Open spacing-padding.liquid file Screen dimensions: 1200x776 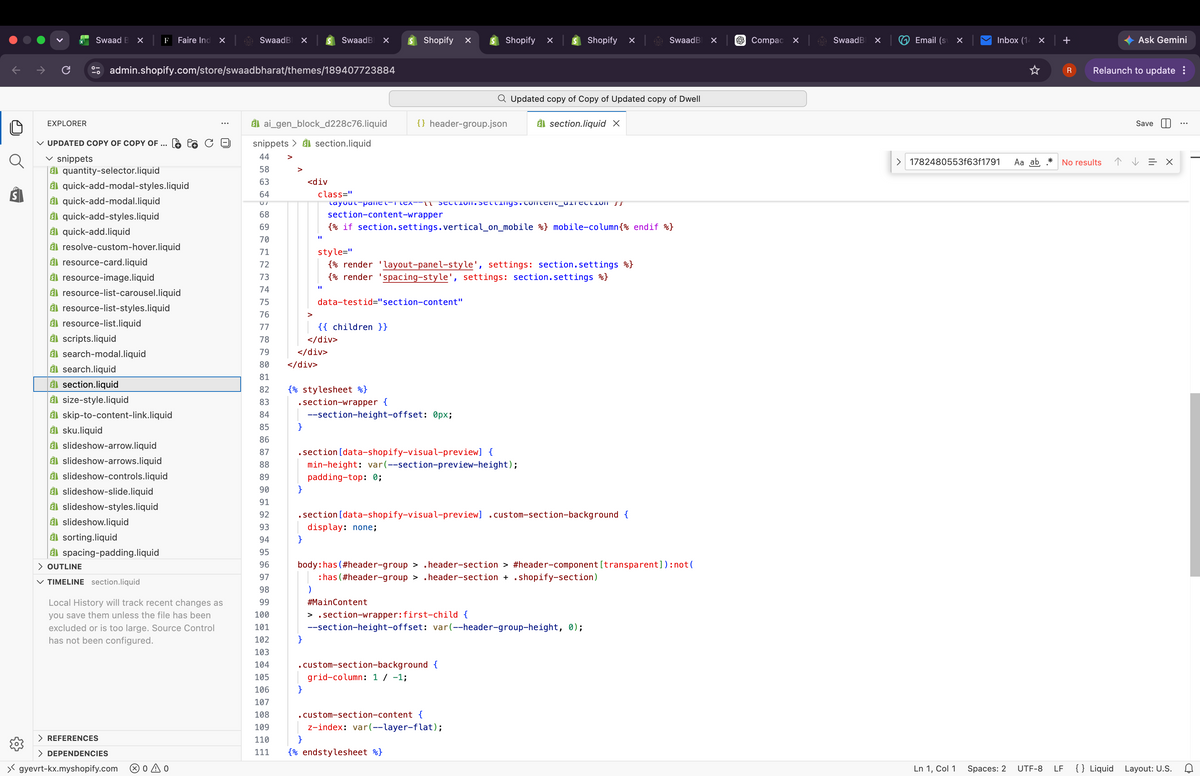click(x=110, y=553)
